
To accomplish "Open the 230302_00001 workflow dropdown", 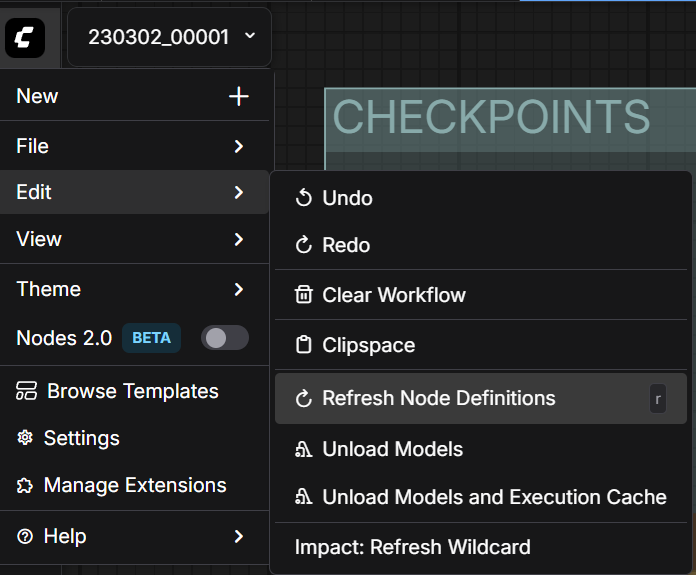I will coord(169,37).
